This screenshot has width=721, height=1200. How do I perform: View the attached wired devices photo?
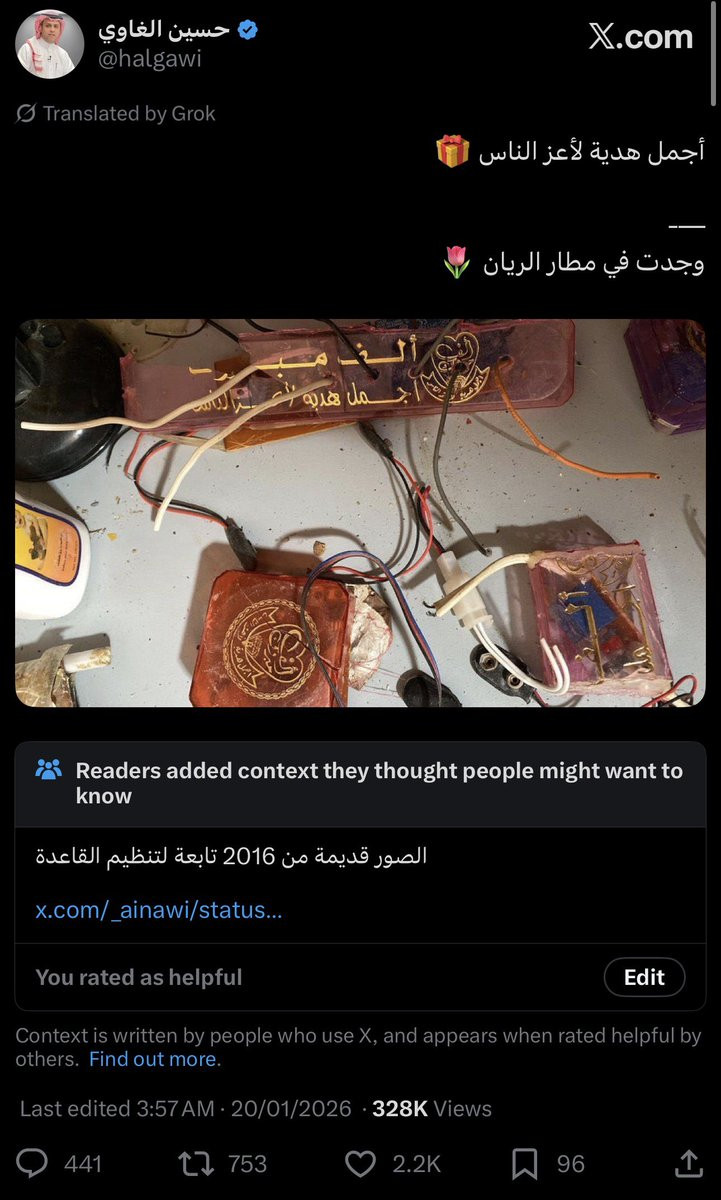click(360, 513)
